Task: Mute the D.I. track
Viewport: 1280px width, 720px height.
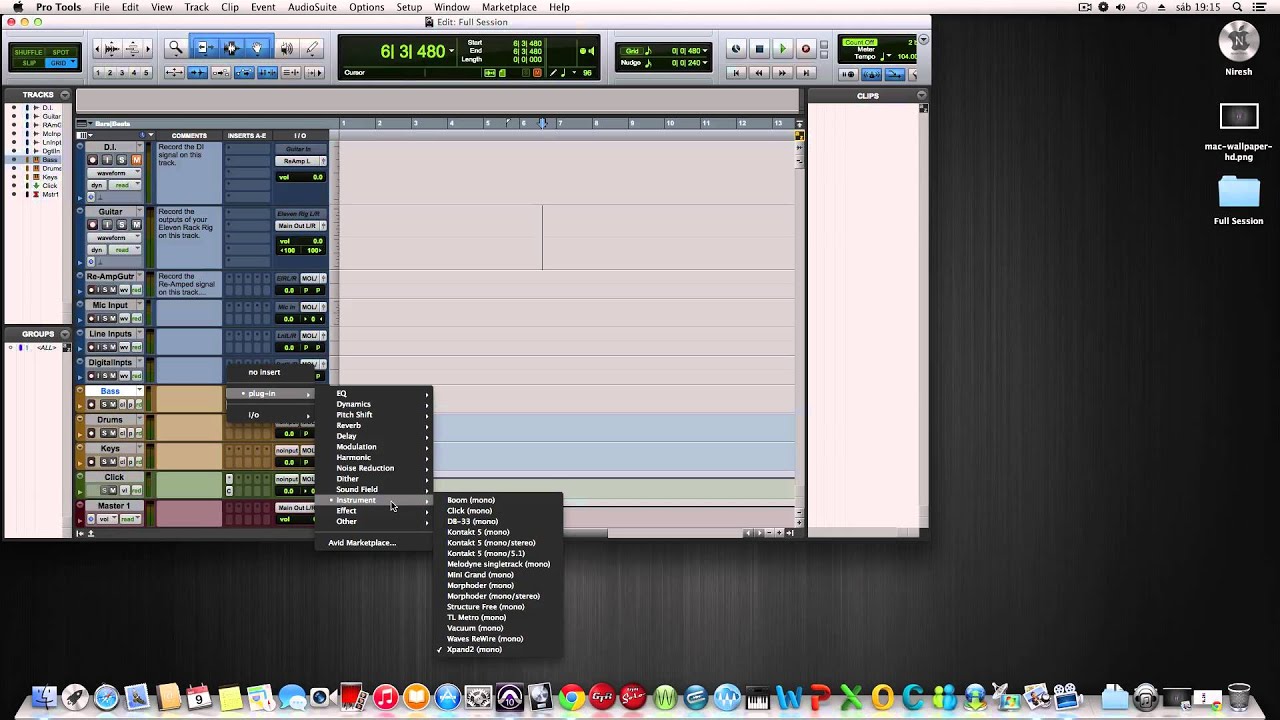Action: (x=136, y=160)
